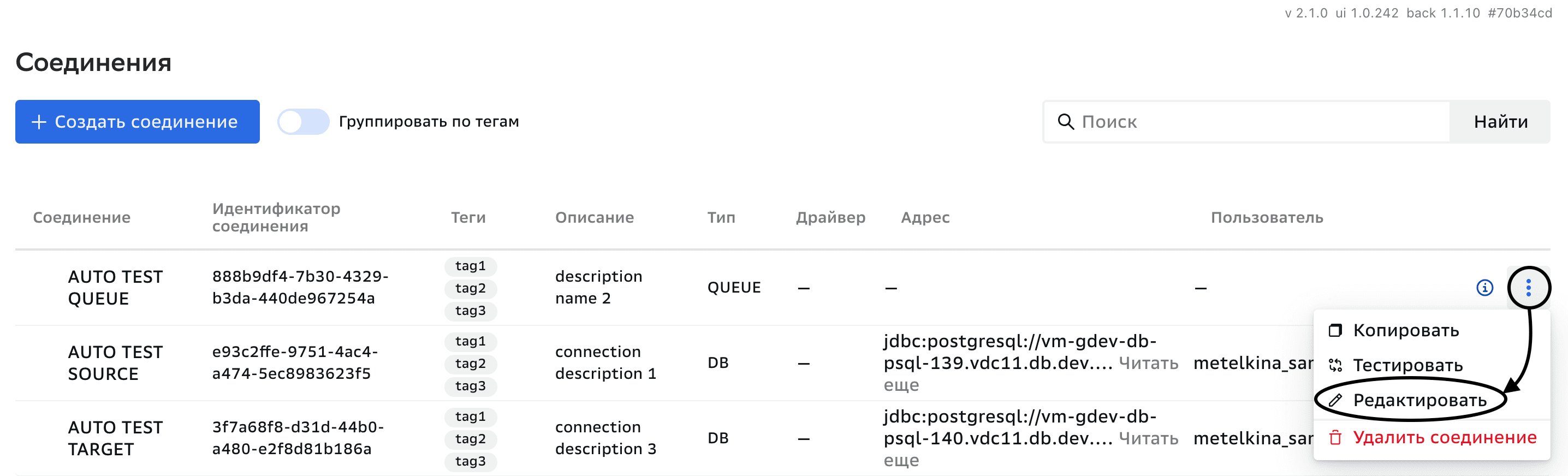This screenshot has width=1568, height=476.
Task: Click the info icon on AUTO TEST QUEUE row
Action: [x=1484, y=288]
